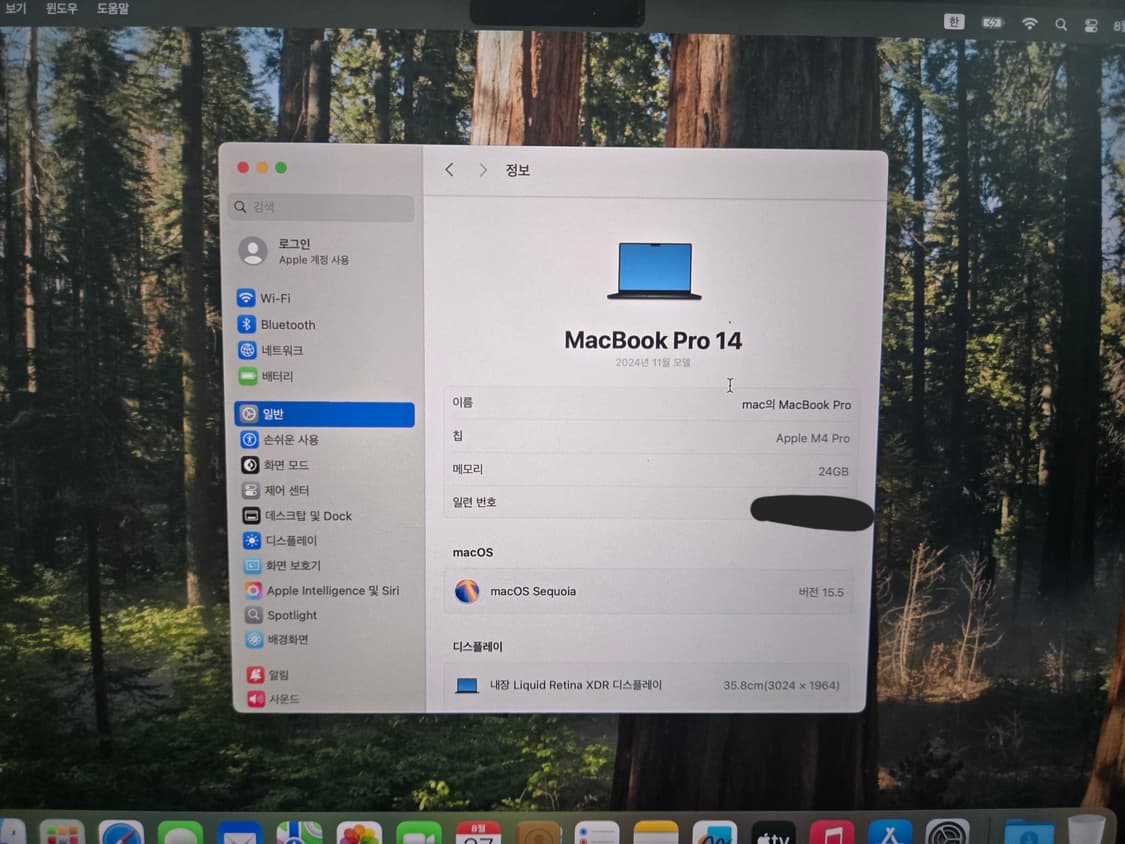Image resolution: width=1125 pixels, height=844 pixels.
Task: Open Apple Intelligence 및 Siri settings
Action: 332,591
